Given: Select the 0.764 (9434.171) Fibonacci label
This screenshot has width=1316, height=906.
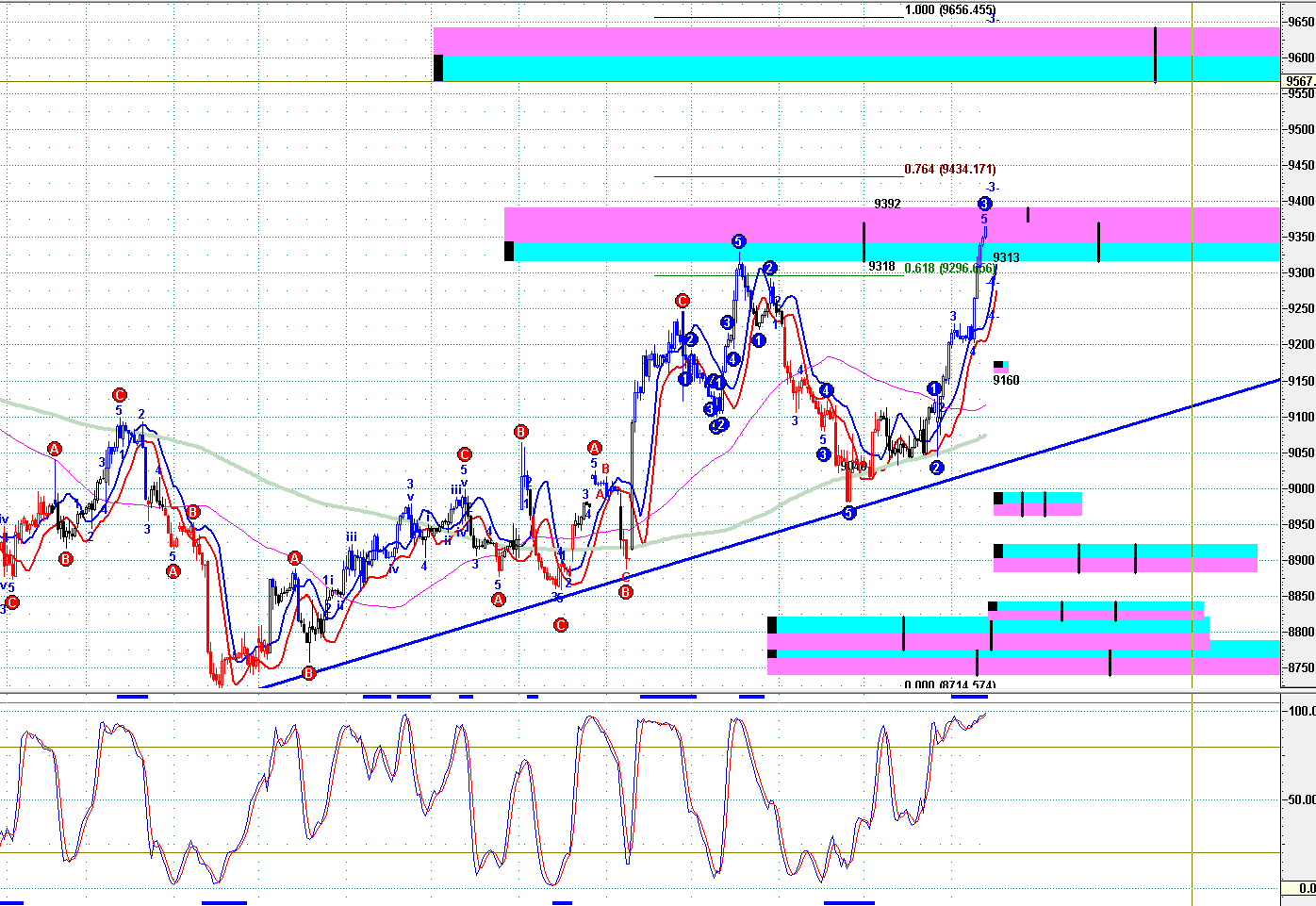Looking at the screenshot, I should [x=949, y=170].
